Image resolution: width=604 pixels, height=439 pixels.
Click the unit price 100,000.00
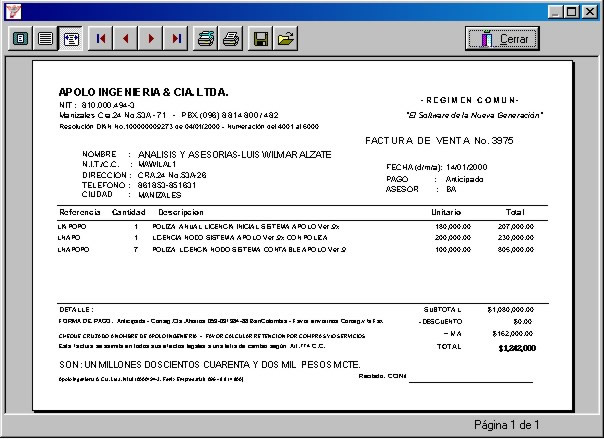[453, 250]
